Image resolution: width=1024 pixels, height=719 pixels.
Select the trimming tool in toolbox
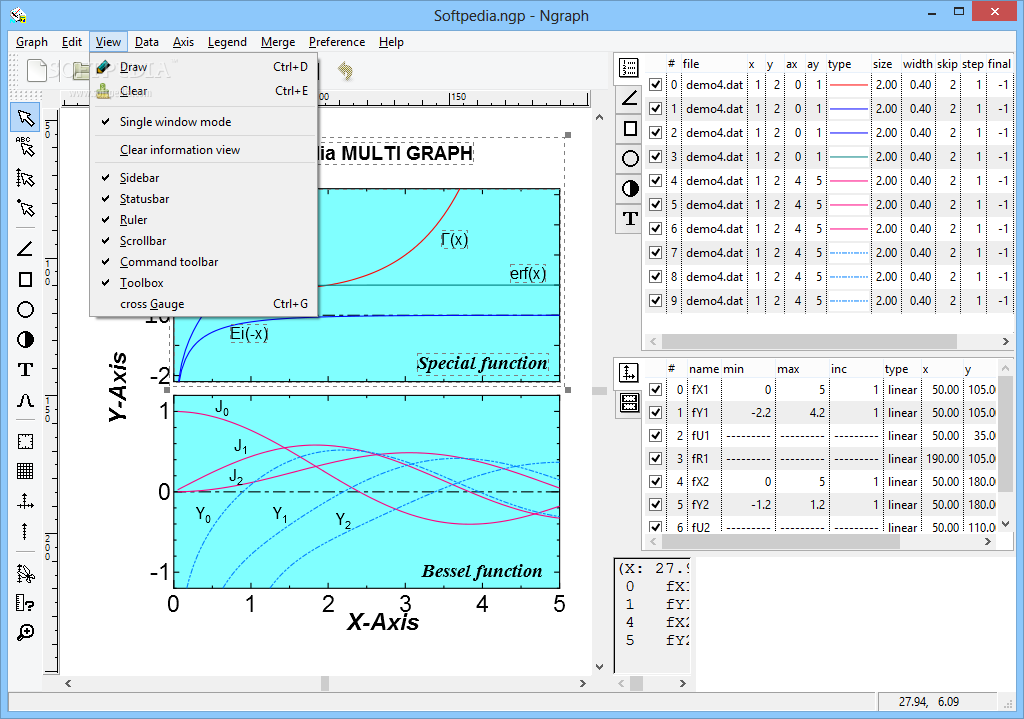25,573
